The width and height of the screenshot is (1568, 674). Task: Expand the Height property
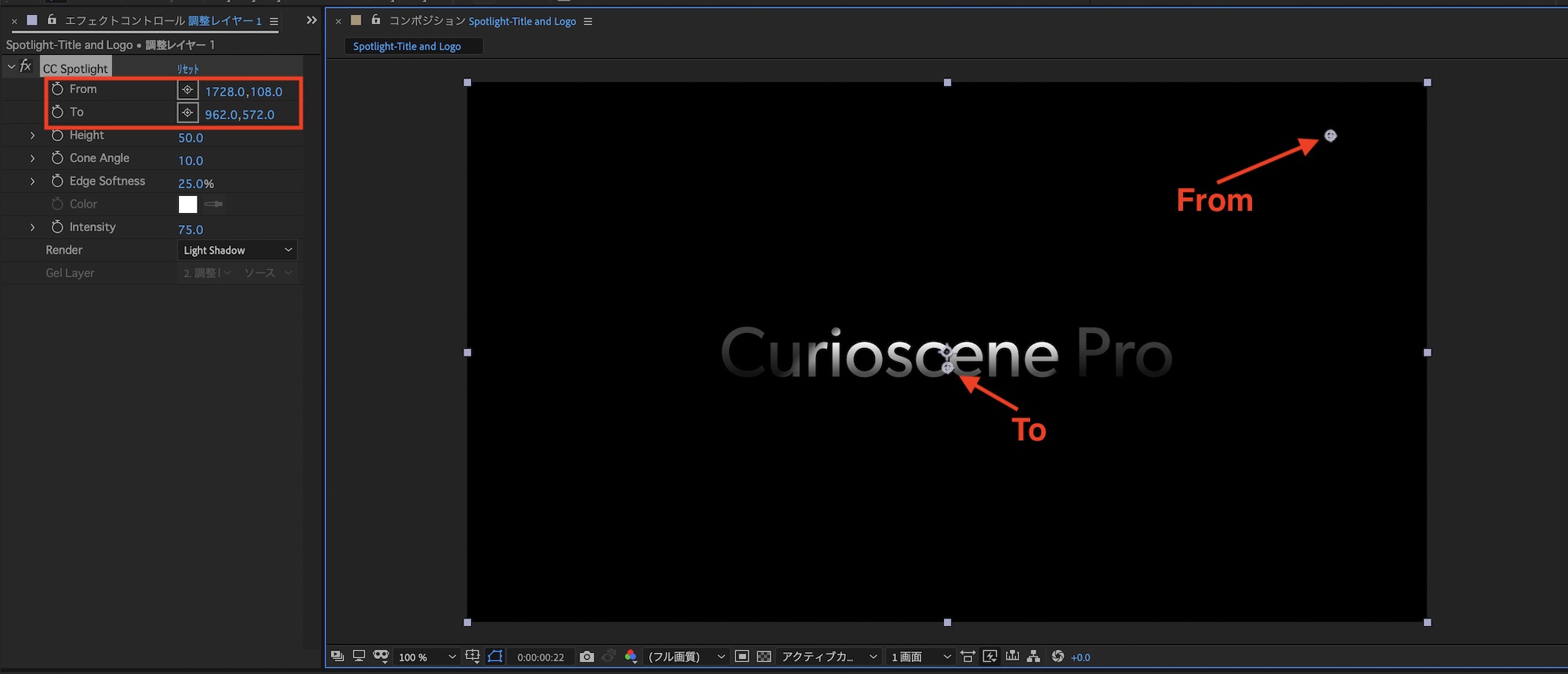coord(32,136)
